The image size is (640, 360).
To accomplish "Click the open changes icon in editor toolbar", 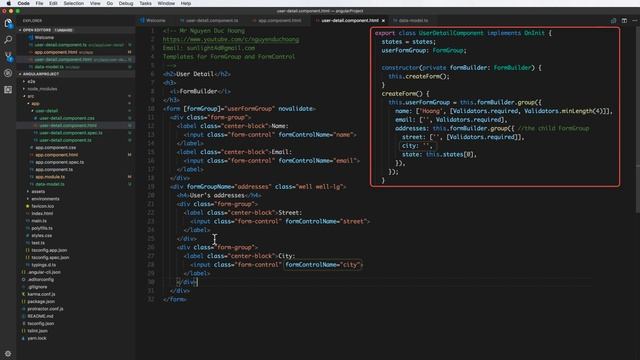I will [x=613, y=20].
